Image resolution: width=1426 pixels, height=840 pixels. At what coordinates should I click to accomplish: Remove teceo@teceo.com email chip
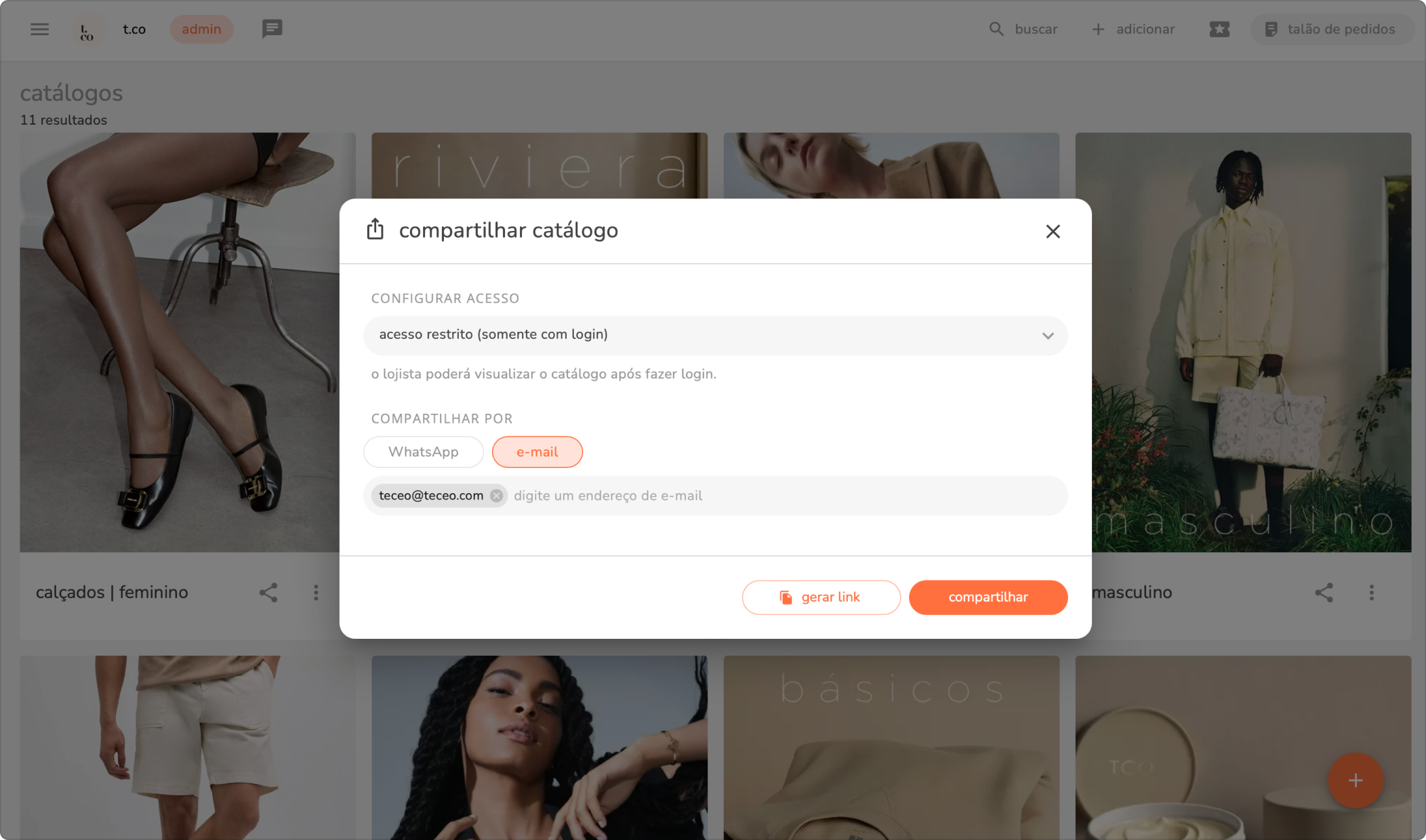pyautogui.click(x=497, y=496)
